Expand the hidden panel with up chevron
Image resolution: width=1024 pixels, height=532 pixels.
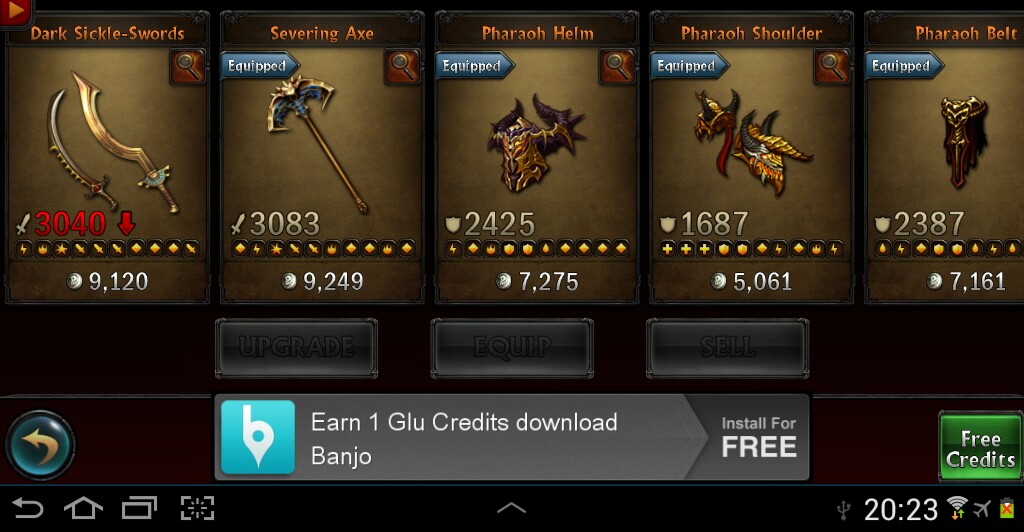click(511, 508)
